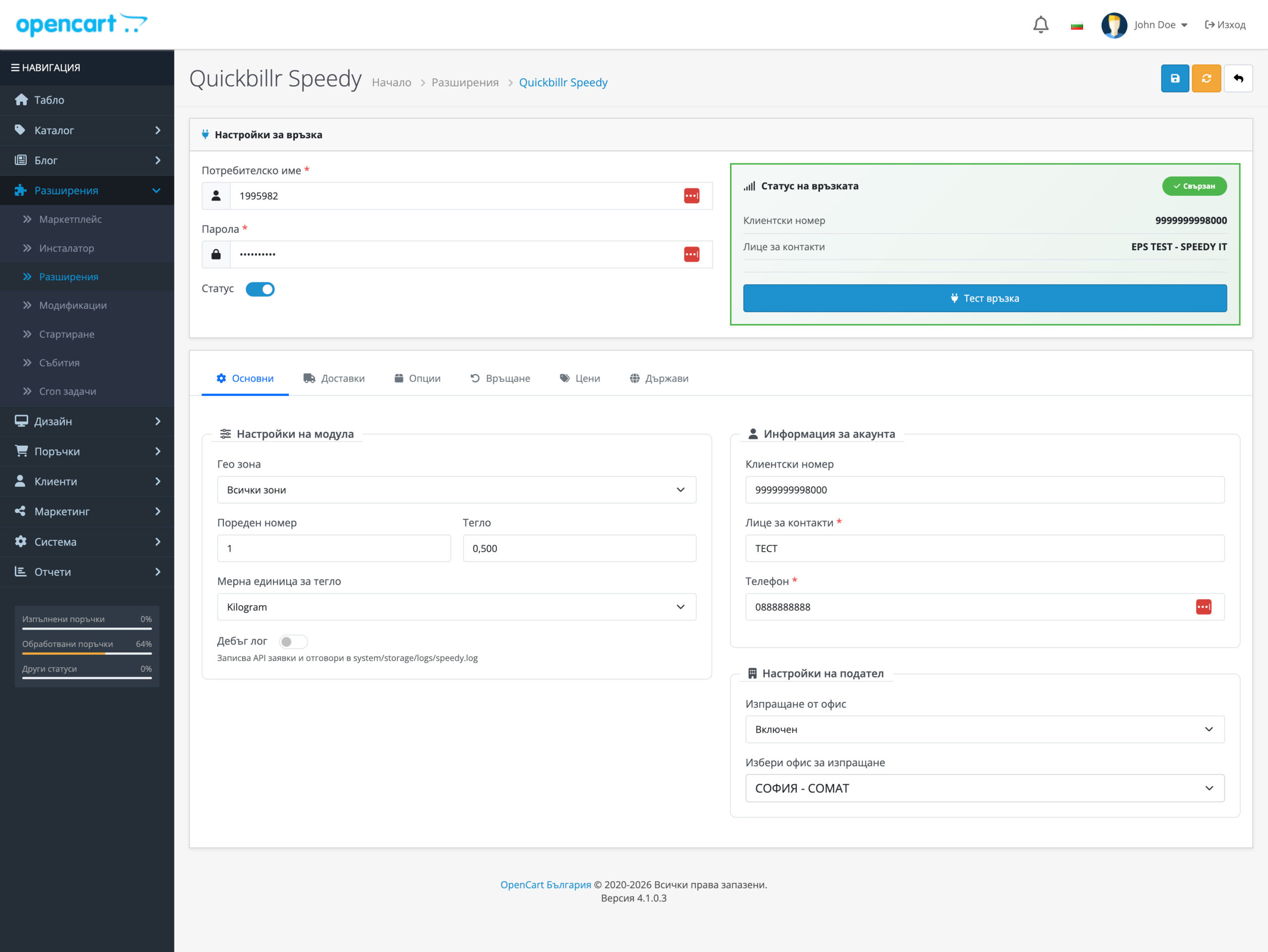Screen dimensions: 1268x952
Task: Toggle the НАВИГАЦИЯ hamburger menu
Action: [15, 68]
